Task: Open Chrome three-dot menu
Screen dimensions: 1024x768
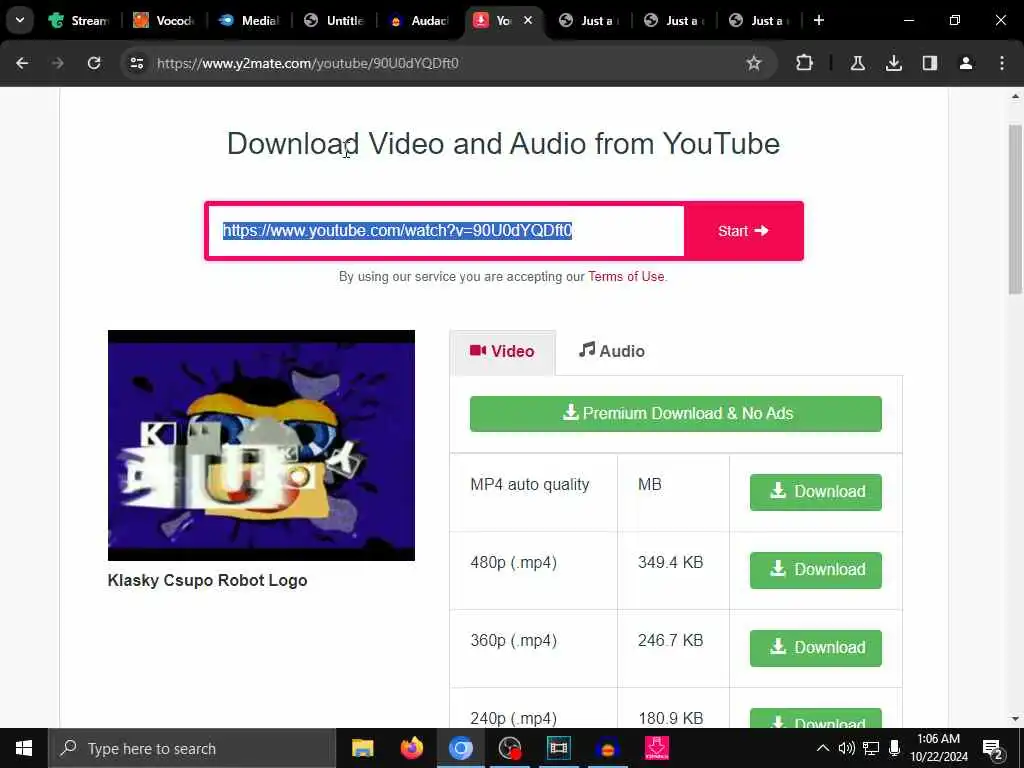Action: (x=1002, y=63)
